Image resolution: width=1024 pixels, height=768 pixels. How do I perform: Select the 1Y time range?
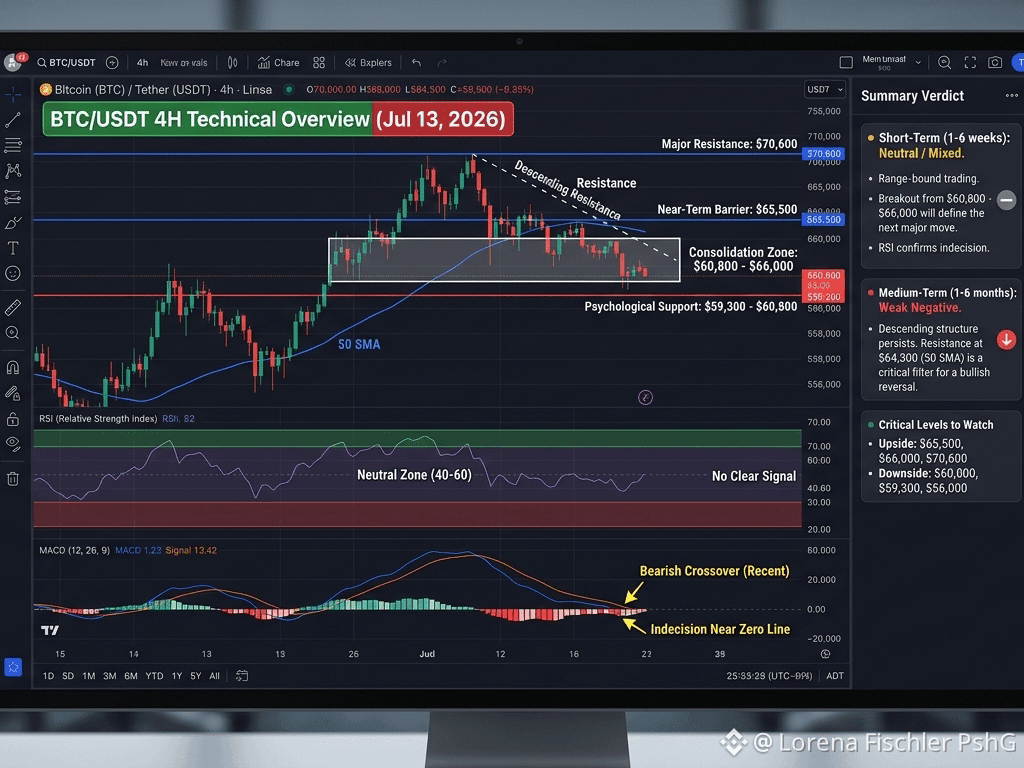[177, 676]
